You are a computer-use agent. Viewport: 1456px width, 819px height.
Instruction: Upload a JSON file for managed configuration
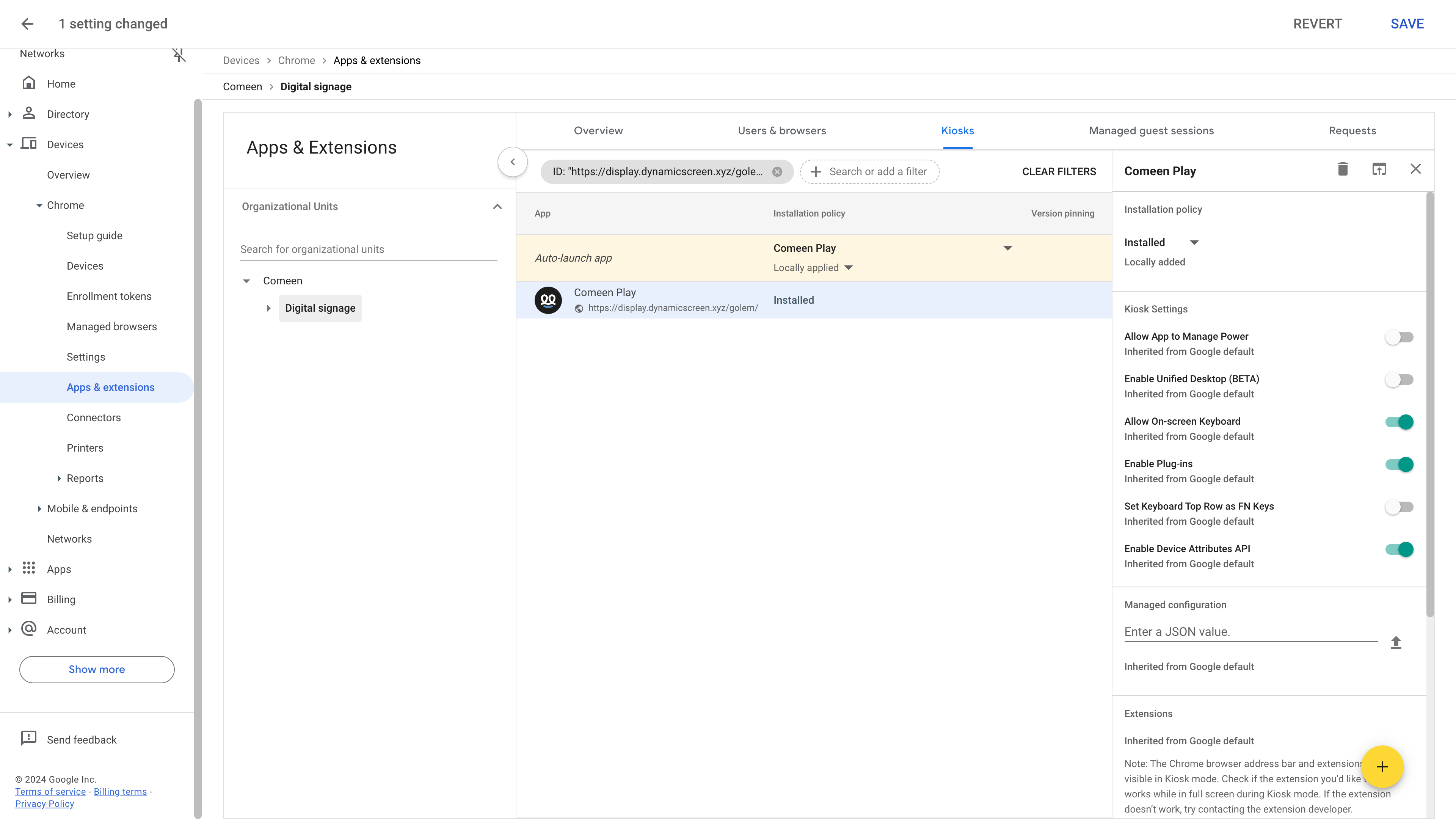click(1396, 642)
